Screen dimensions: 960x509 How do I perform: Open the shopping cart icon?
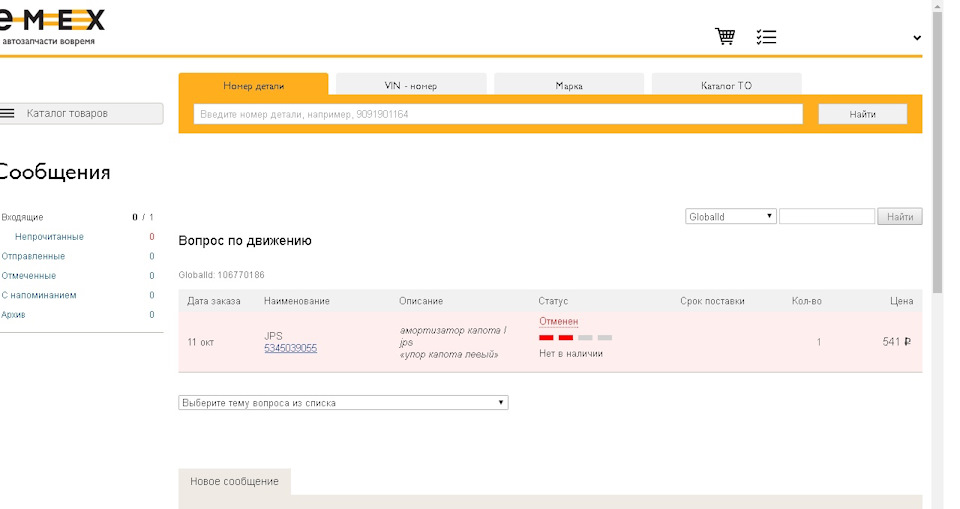[x=725, y=37]
